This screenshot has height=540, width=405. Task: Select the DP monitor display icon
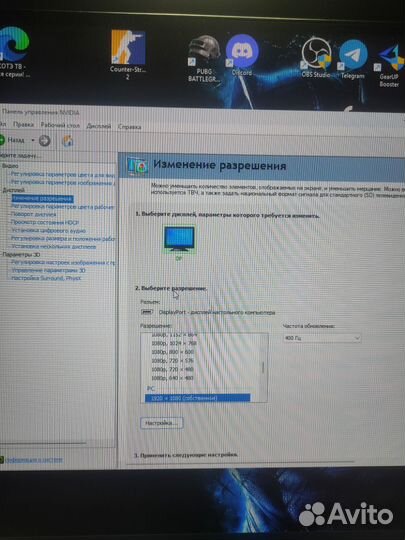(x=179, y=239)
